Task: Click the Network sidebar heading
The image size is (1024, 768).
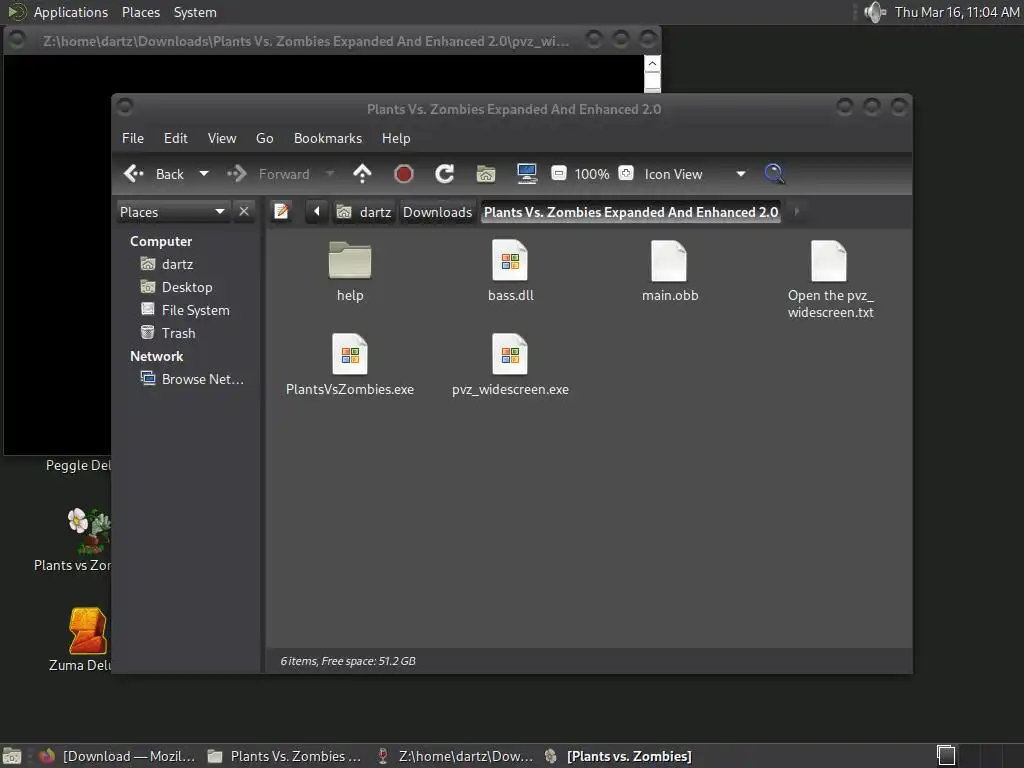Action: tap(157, 357)
